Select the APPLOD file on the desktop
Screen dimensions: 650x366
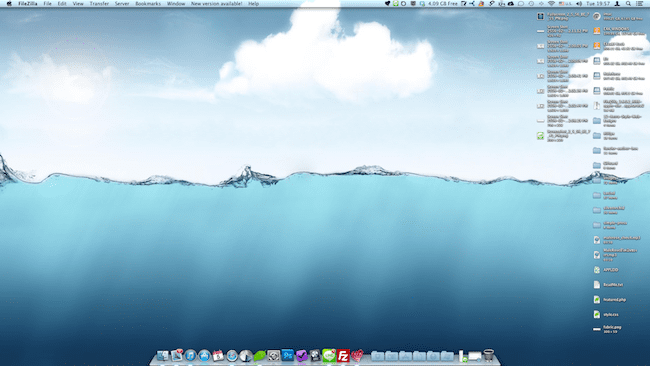click(x=606, y=270)
